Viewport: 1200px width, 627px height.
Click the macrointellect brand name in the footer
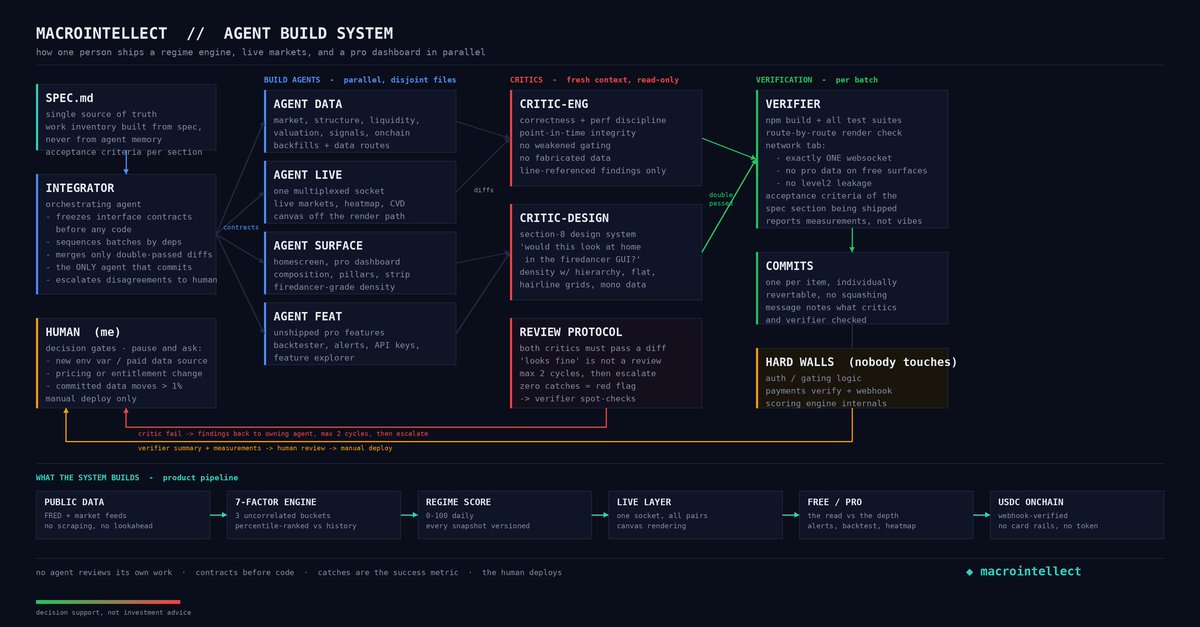pyautogui.click(x=1030, y=572)
